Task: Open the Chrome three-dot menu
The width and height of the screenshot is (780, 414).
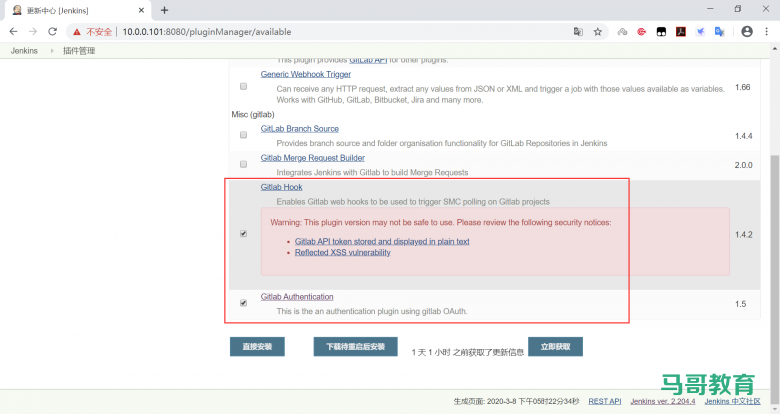Action: (767, 31)
